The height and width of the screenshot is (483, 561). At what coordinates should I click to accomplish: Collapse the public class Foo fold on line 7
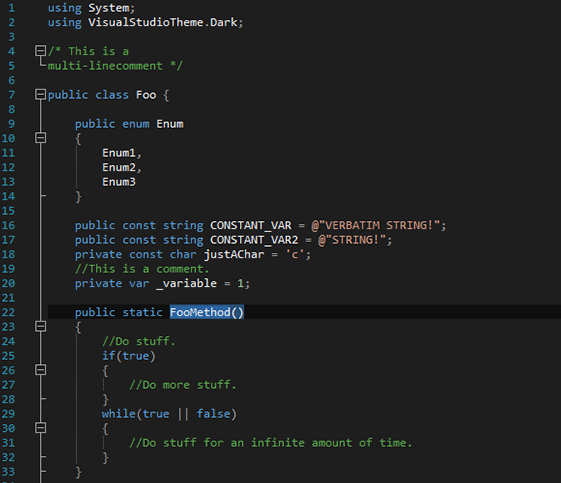[x=40, y=94]
